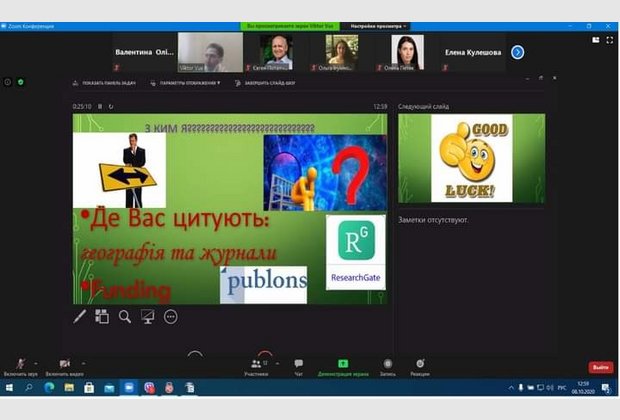
Task: Open taskbar clock and date
Action: click(583, 388)
